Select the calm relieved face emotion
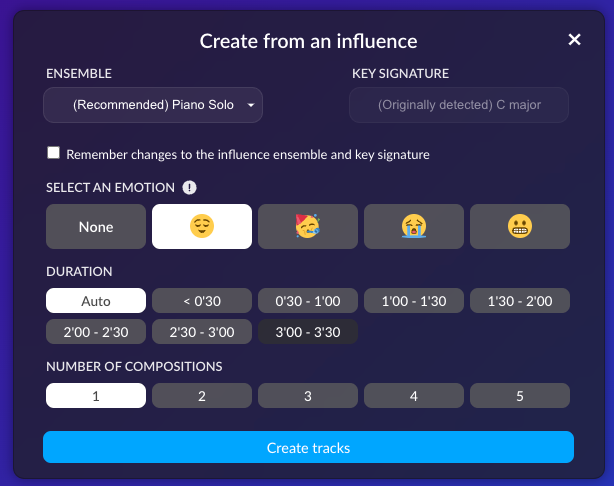This screenshot has width=614, height=486. pos(202,226)
